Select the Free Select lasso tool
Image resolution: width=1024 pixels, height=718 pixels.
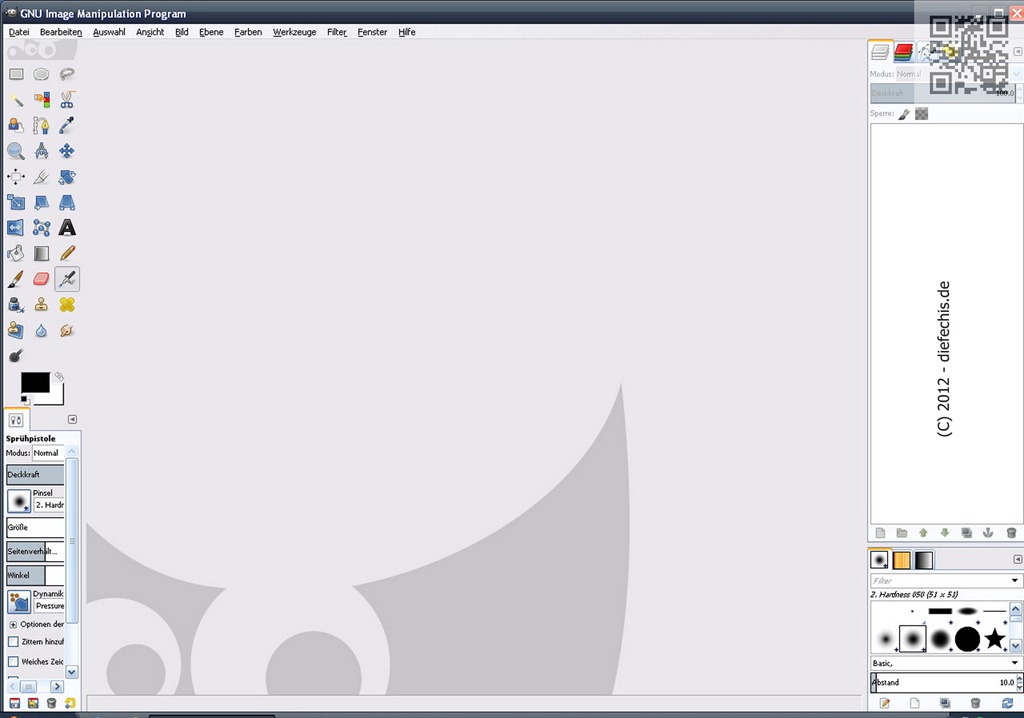[x=67, y=74]
